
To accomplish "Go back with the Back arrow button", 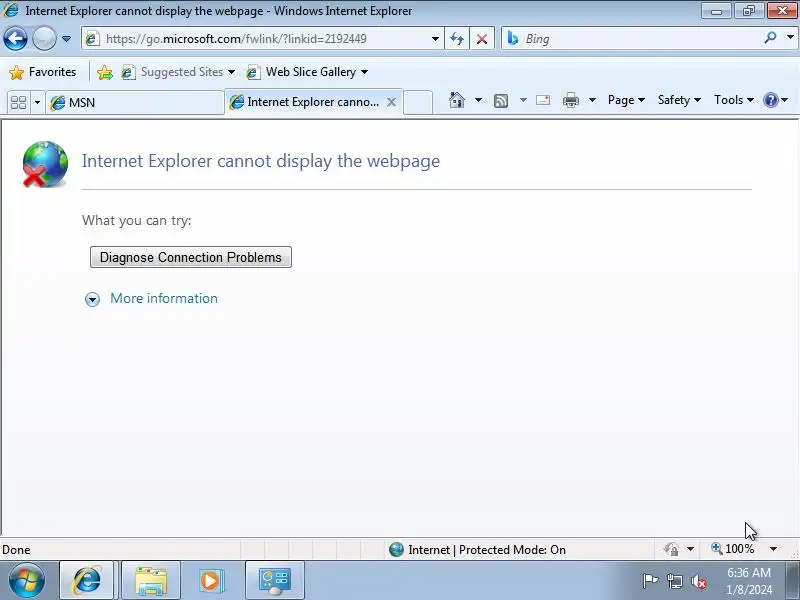I will [x=15, y=39].
